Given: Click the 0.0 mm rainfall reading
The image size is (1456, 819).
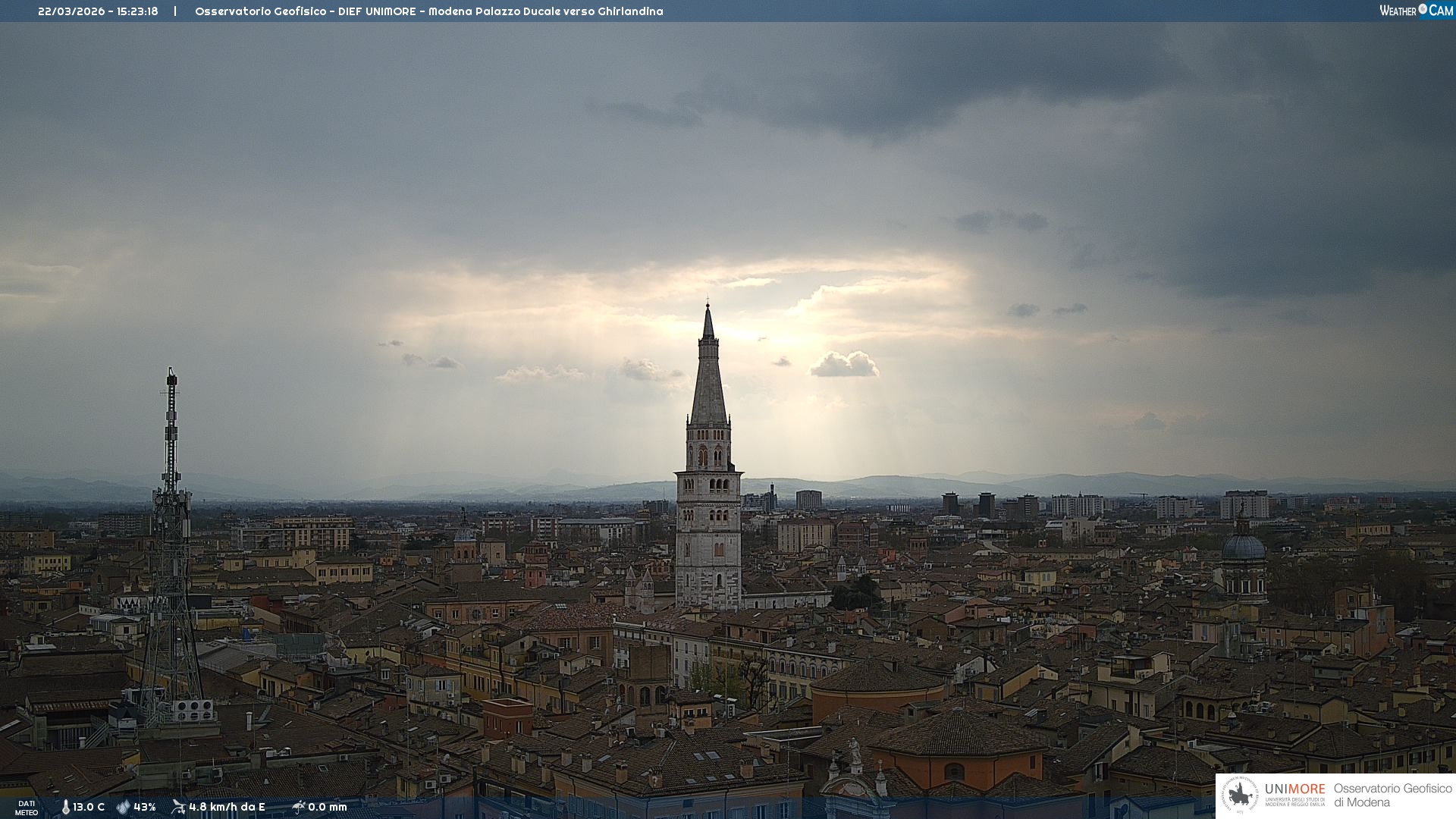Looking at the screenshot, I should coord(328,808).
